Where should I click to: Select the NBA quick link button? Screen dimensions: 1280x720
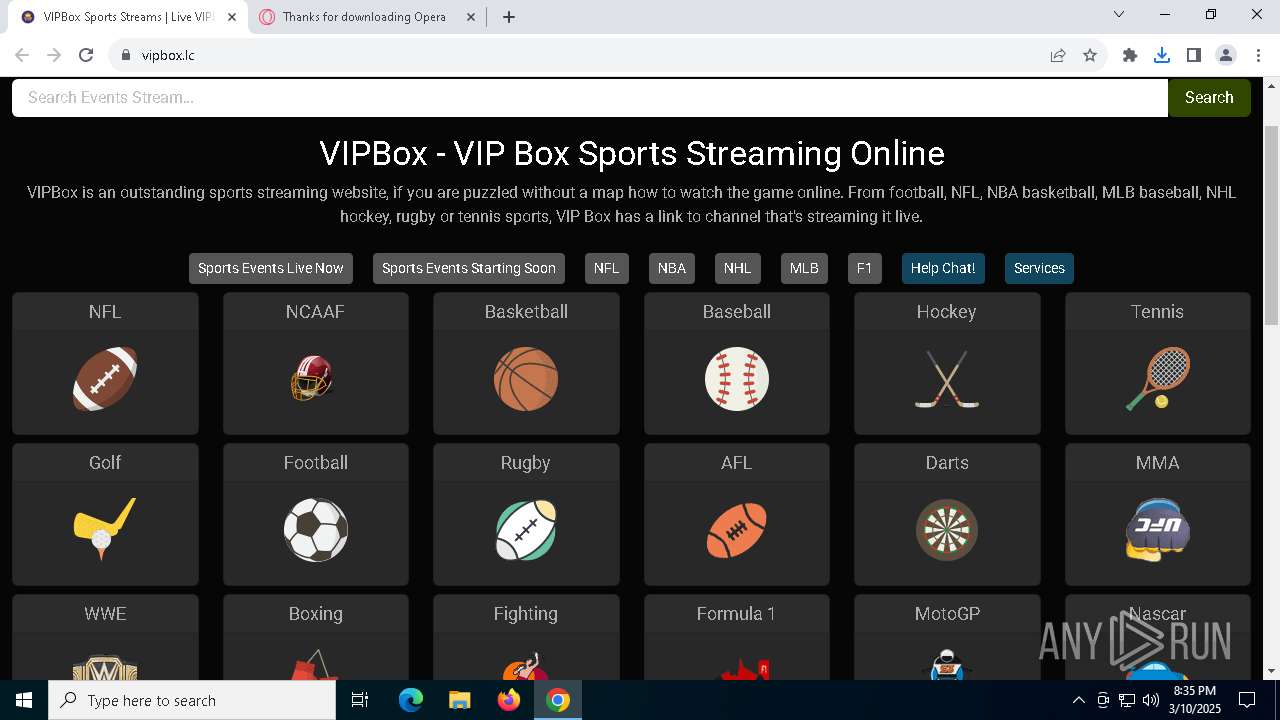click(x=672, y=268)
